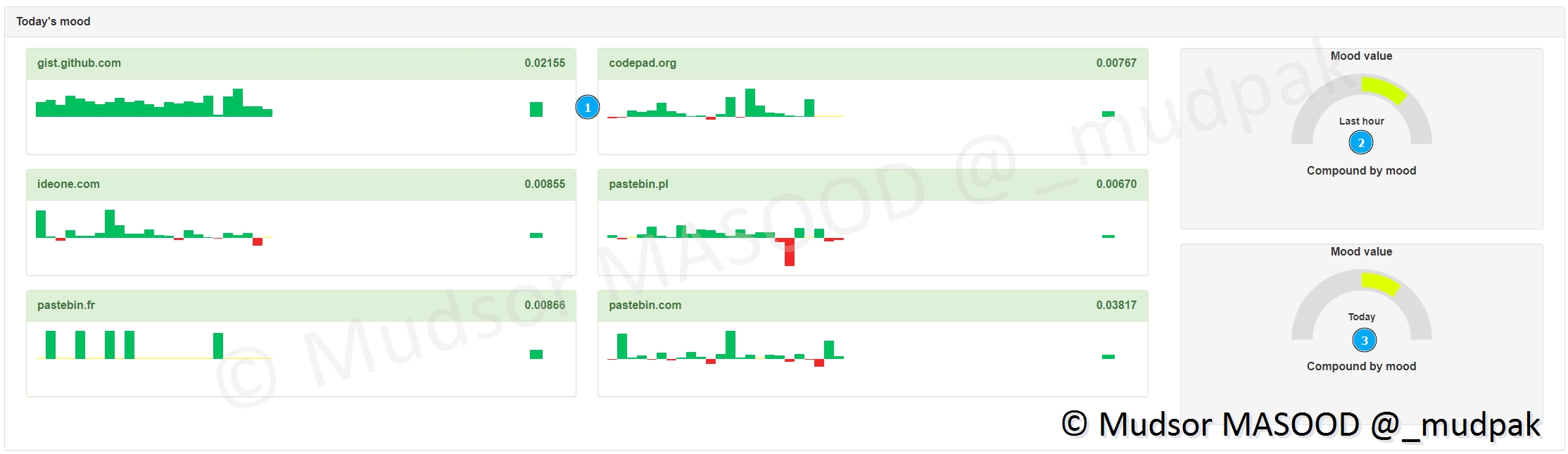Image resolution: width=1568 pixels, height=454 pixels.
Task: Click the blue number 2 marker
Action: [1361, 143]
